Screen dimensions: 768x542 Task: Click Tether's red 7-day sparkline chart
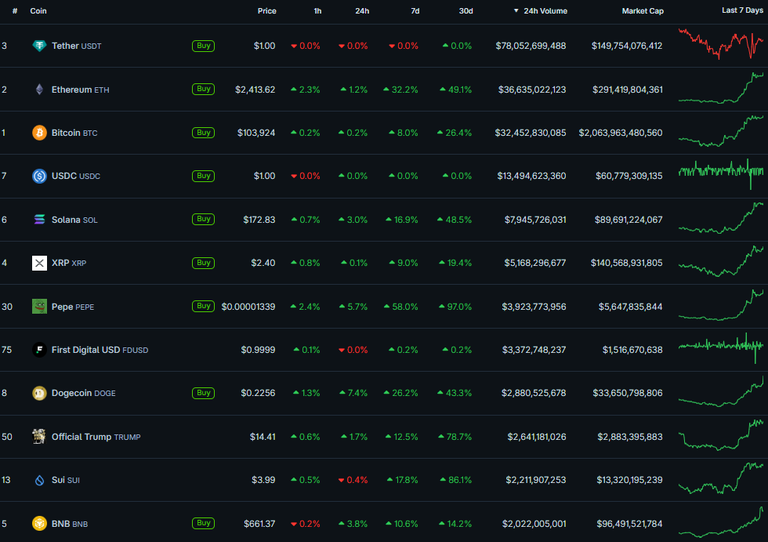pyautogui.click(x=720, y=45)
